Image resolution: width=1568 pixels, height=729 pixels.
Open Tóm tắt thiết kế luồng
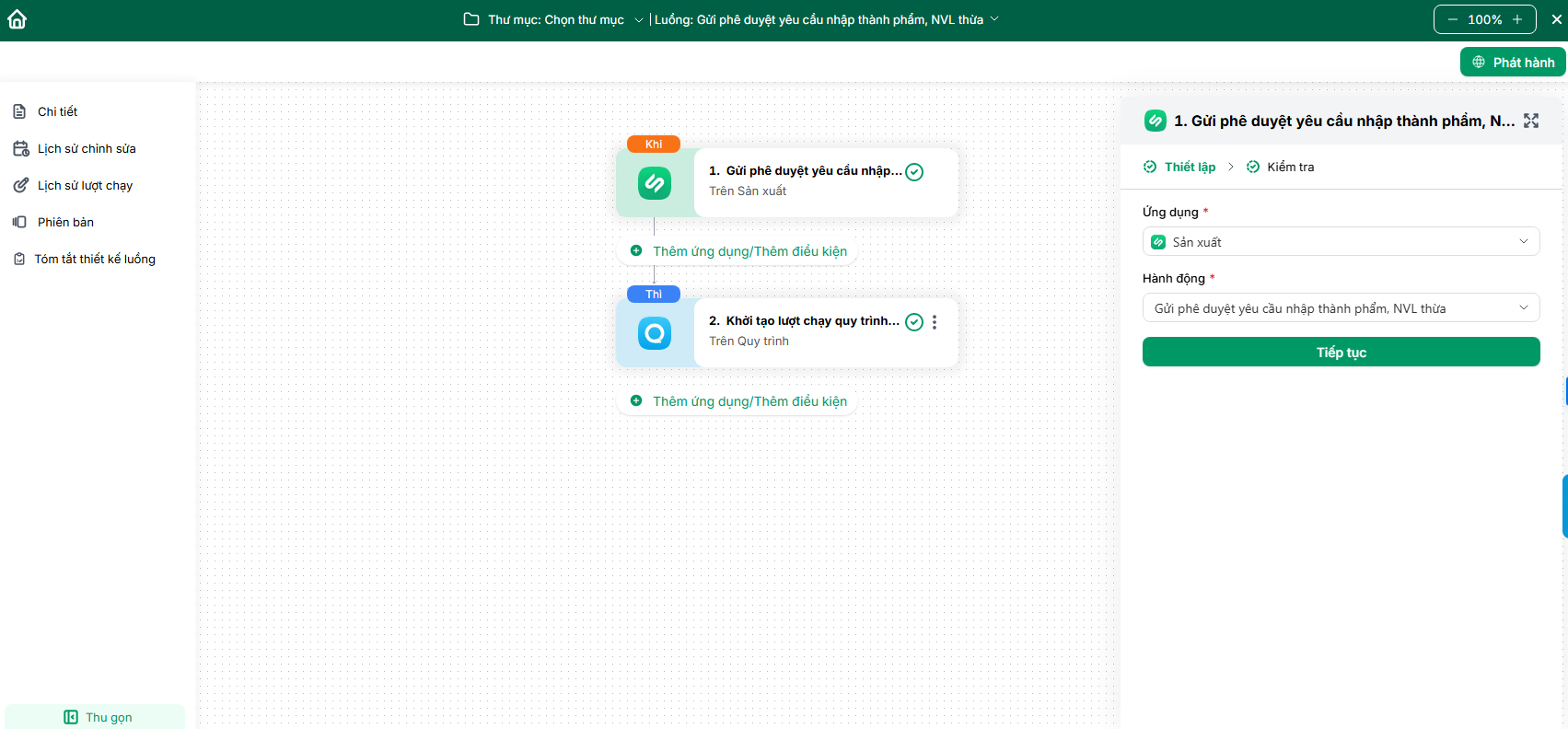click(x=95, y=259)
